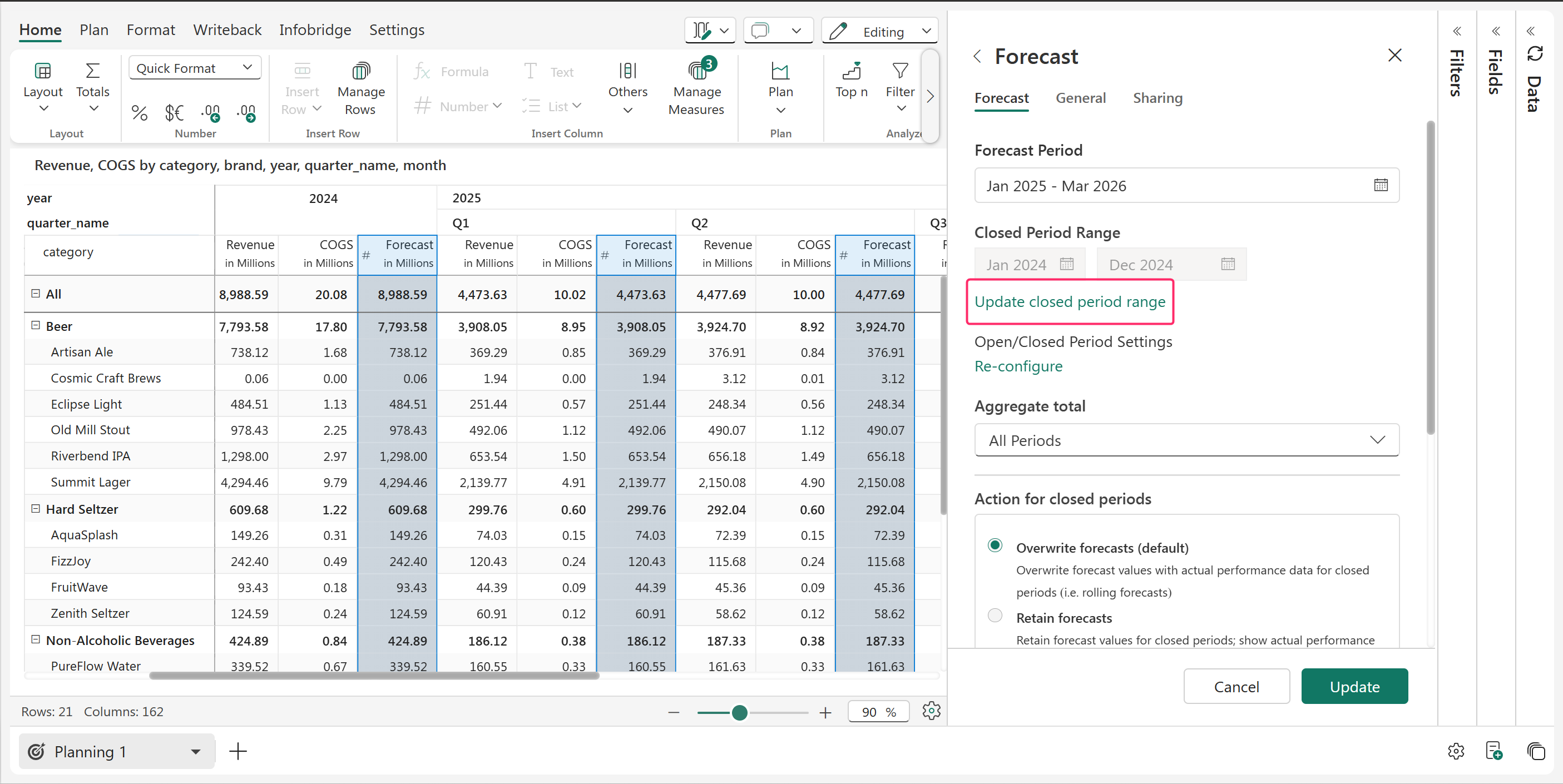Select the Retain forecasts radio option
This screenshot has height=784, width=1563.
[995, 616]
